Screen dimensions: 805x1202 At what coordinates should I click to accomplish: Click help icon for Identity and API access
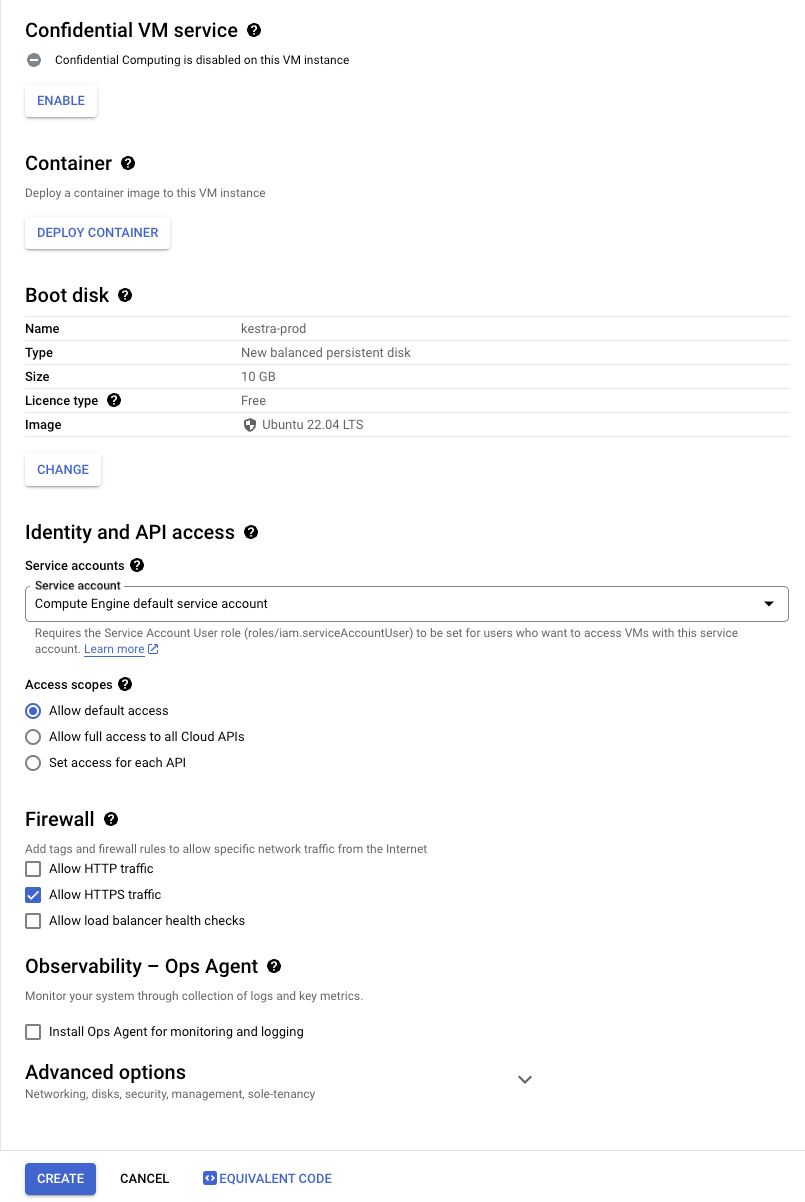pyautogui.click(x=251, y=532)
